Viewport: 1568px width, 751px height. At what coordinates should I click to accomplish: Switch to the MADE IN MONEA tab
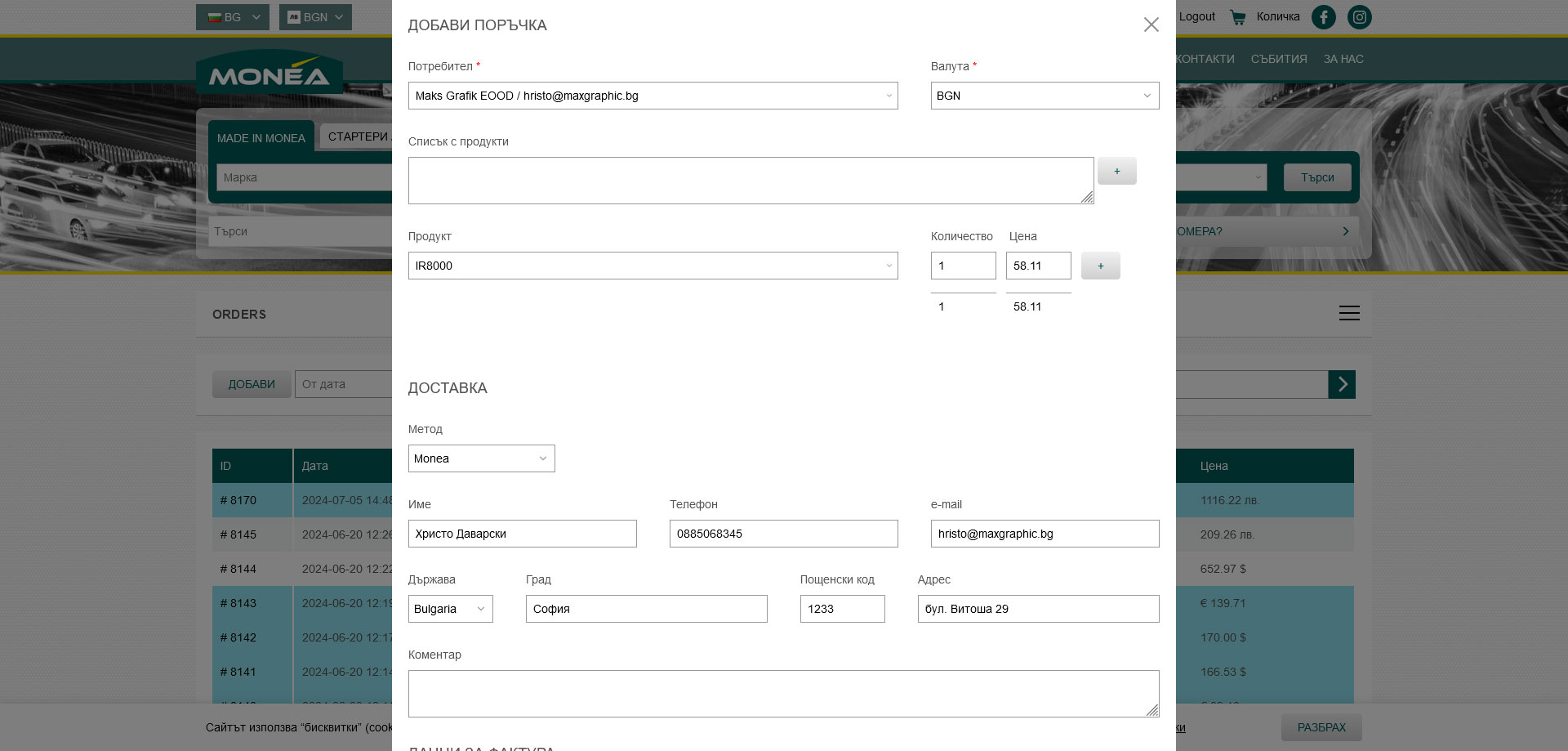coord(261,138)
